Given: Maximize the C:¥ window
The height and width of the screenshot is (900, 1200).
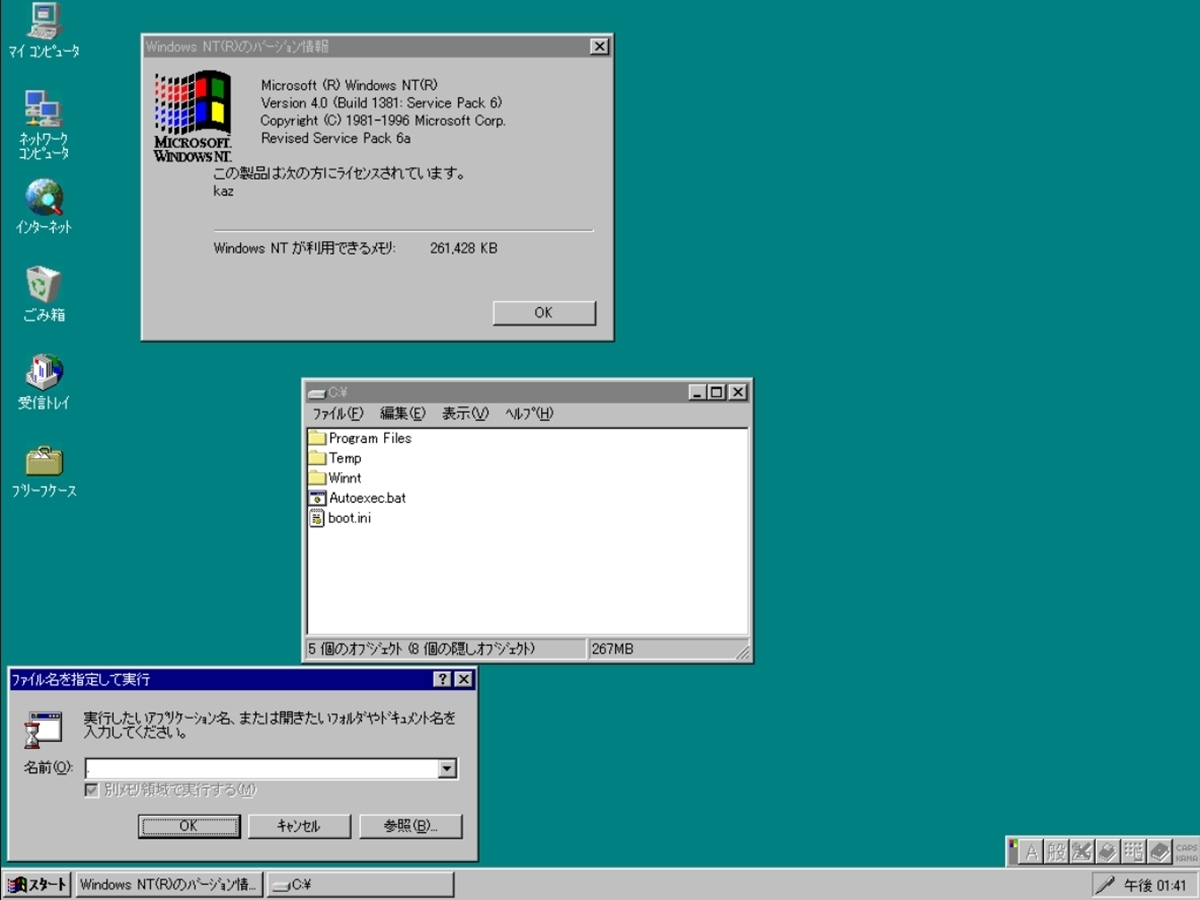Looking at the screenshot, I should tap(716, 393).
